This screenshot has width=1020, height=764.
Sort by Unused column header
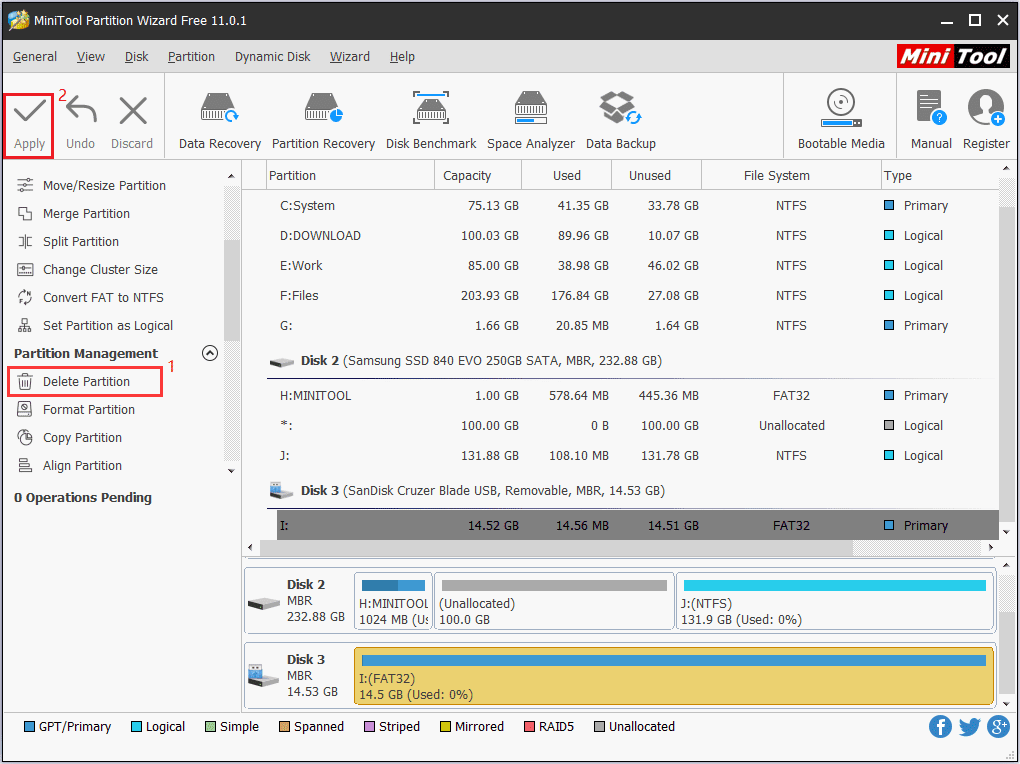pos(656,176)
